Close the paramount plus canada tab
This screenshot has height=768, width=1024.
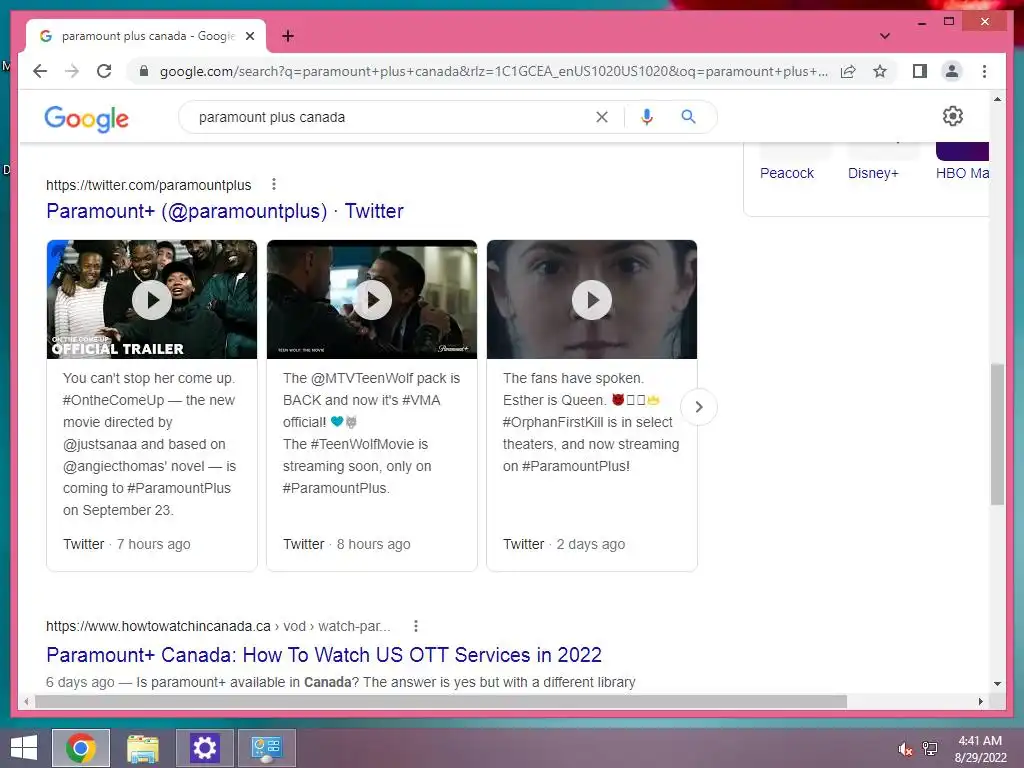click(249, 36)
